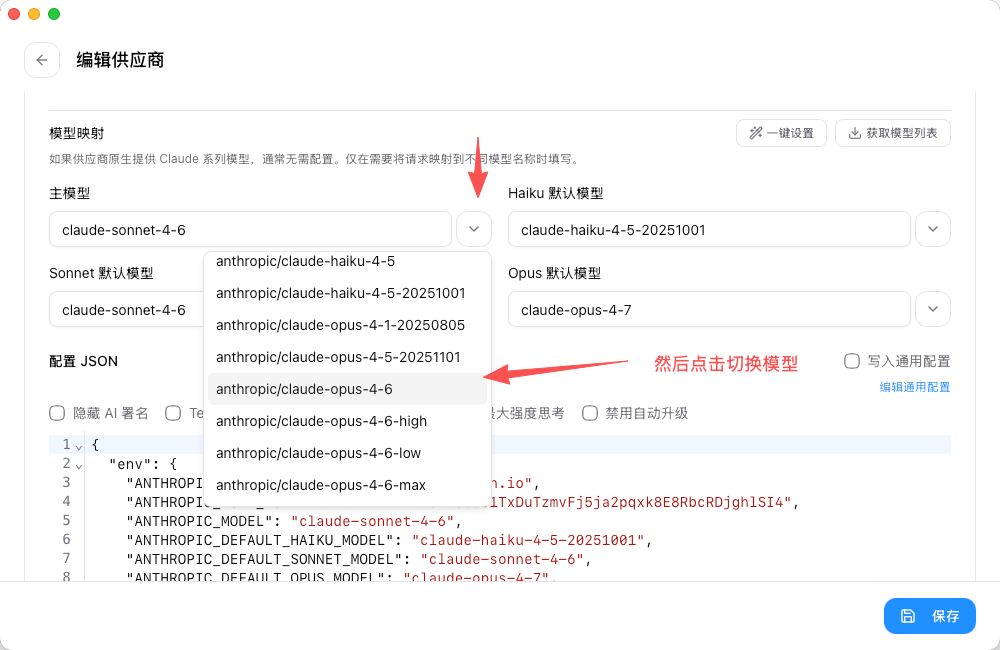
Task: Click the magic wand one-click setup button
Action: coord(781,133)
